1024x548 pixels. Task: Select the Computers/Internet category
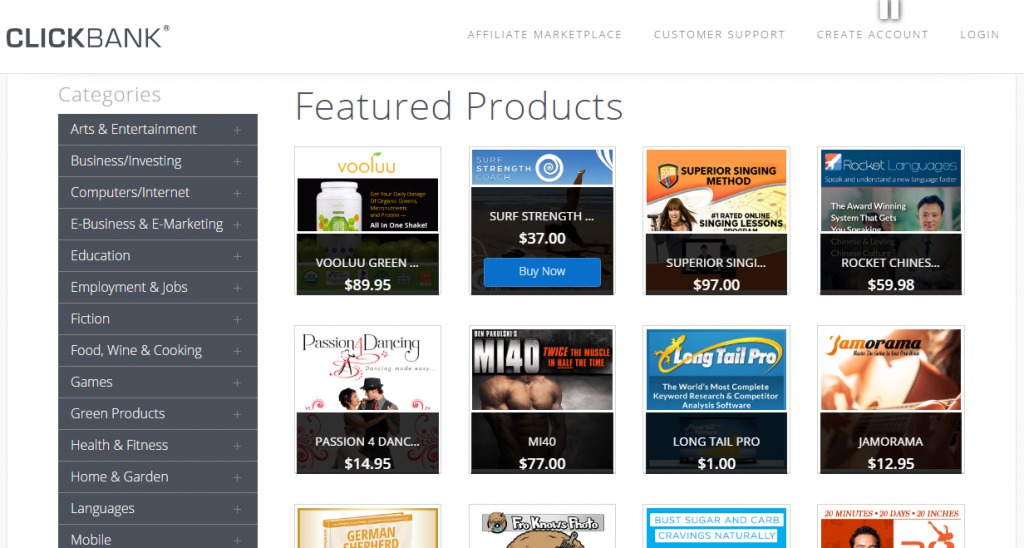click(157, 193)
